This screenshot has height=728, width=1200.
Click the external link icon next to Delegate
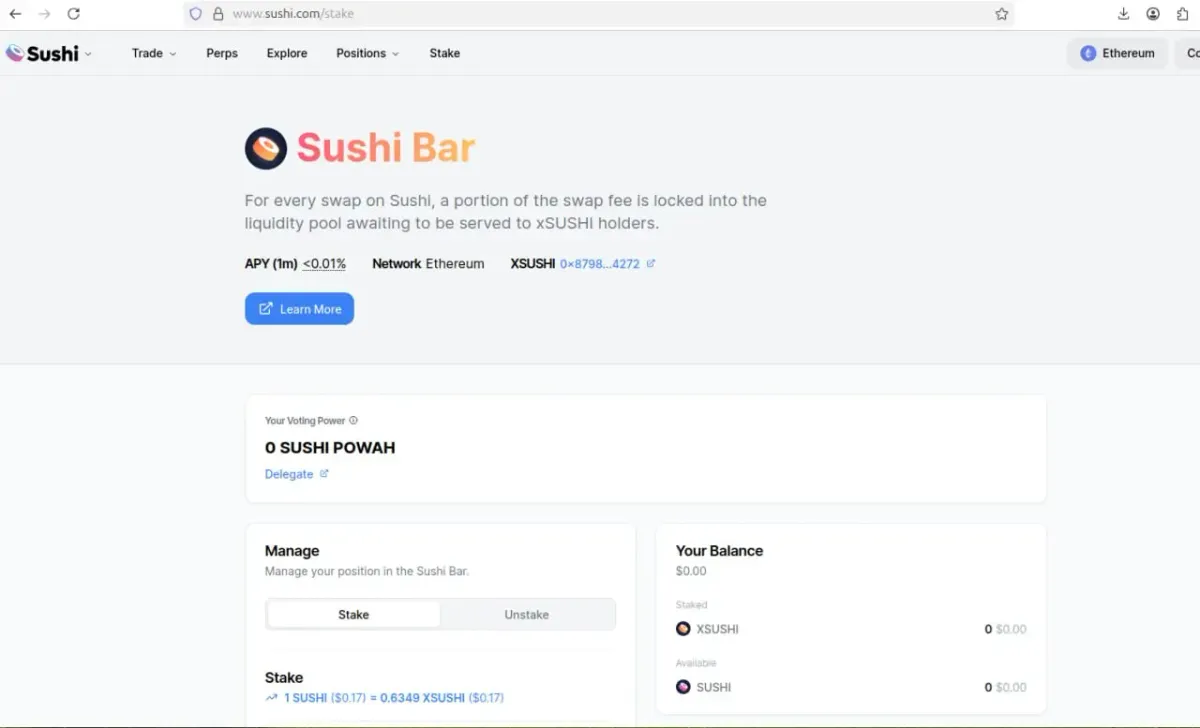(323, 474)
